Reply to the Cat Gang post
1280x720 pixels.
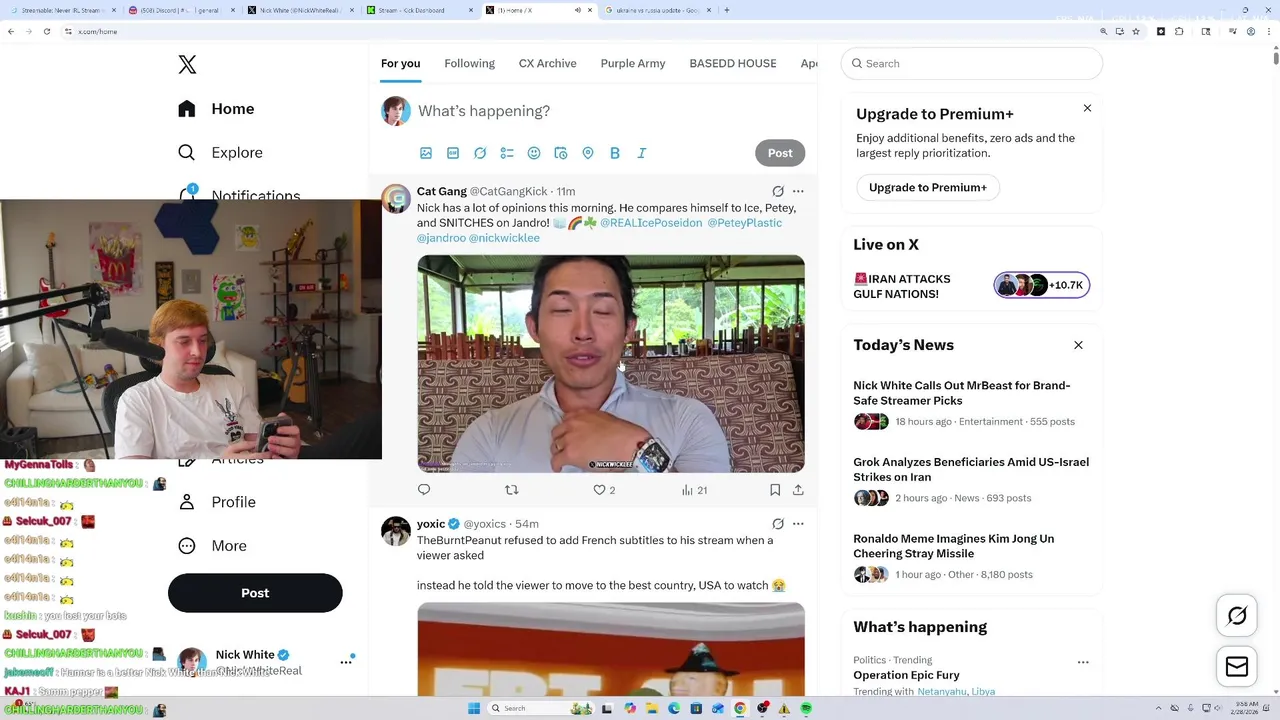pyautogui.click(x=424, y=490)
